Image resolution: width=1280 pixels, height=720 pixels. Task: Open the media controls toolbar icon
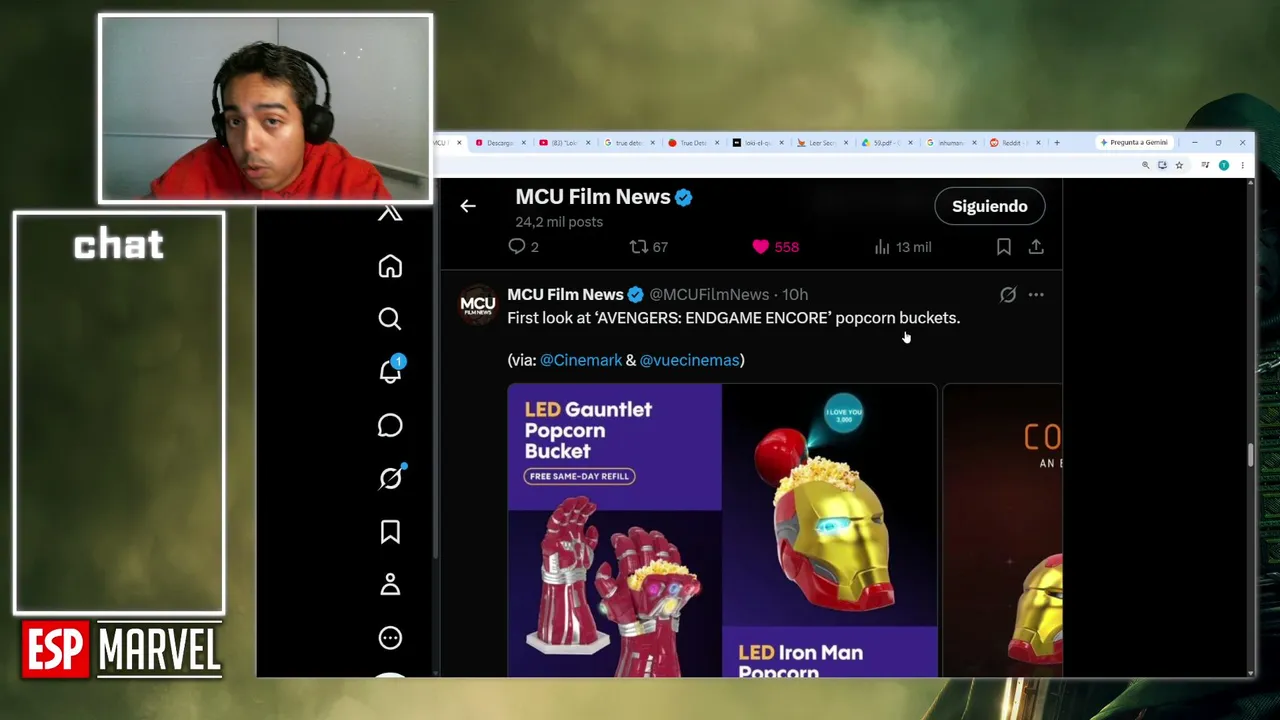click(1206, 165)
